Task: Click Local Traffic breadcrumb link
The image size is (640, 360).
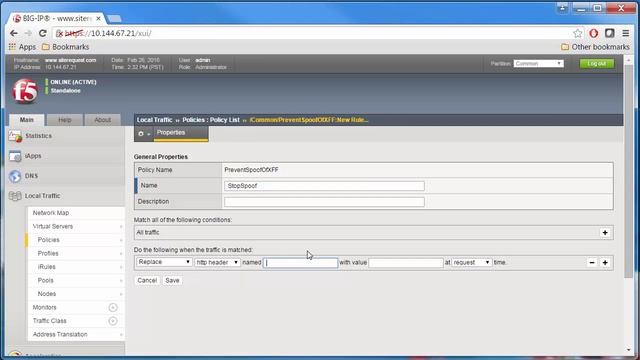Action: tap(154, 120)
